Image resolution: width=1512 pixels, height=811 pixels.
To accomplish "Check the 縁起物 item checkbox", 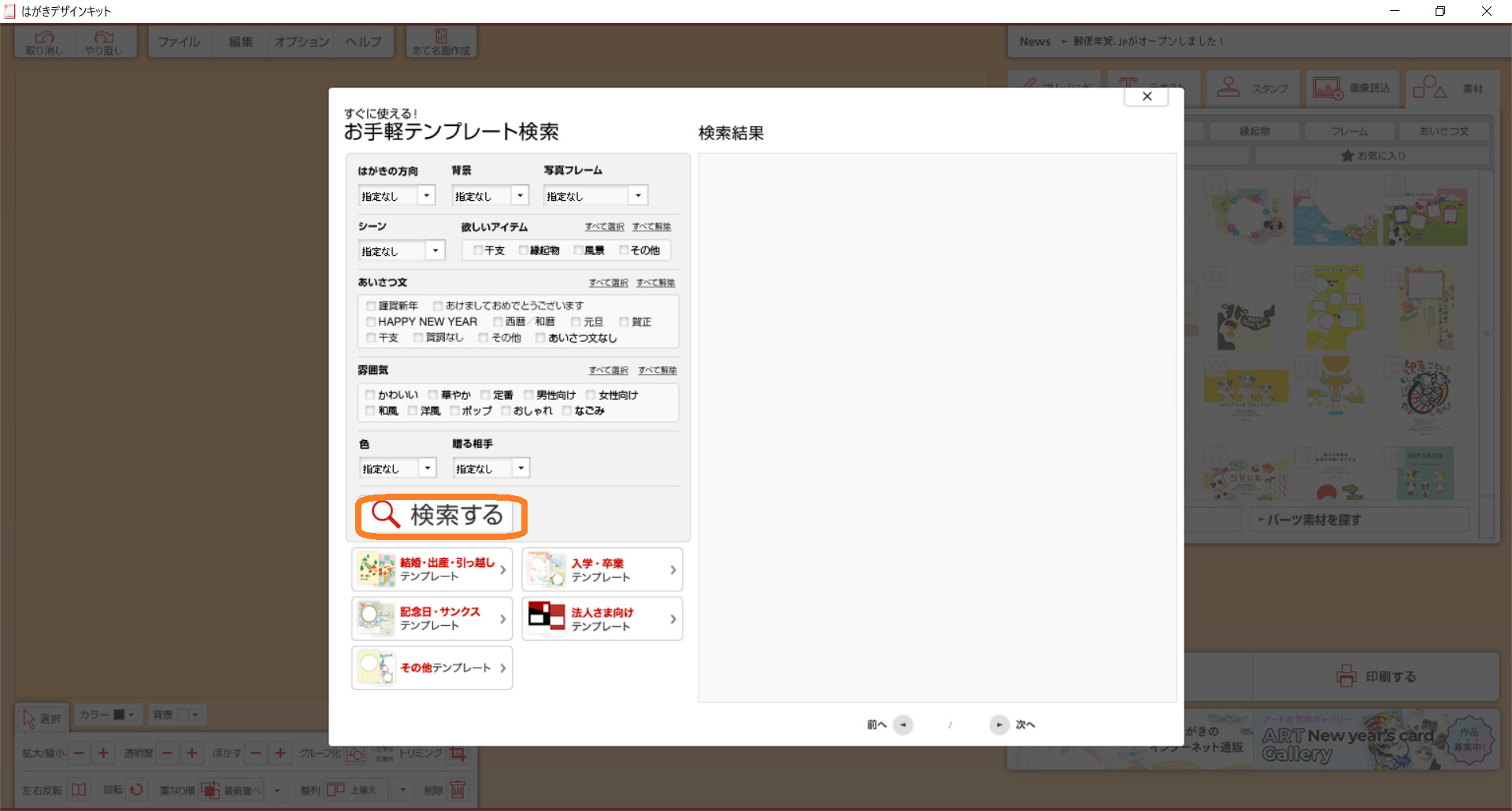I will [524, 250].
